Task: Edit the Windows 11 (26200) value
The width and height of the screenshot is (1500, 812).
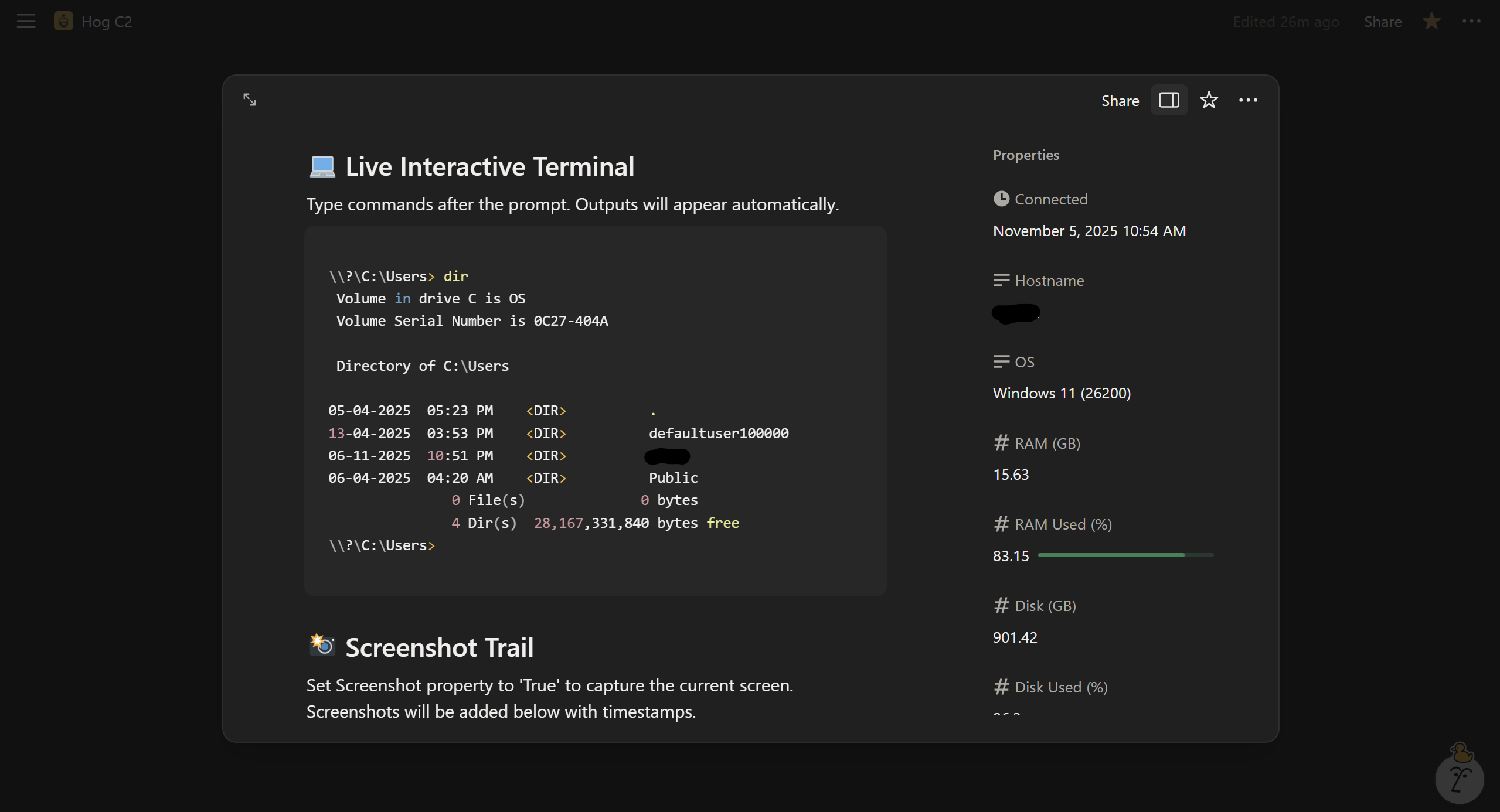Action: pos(1062,393)
